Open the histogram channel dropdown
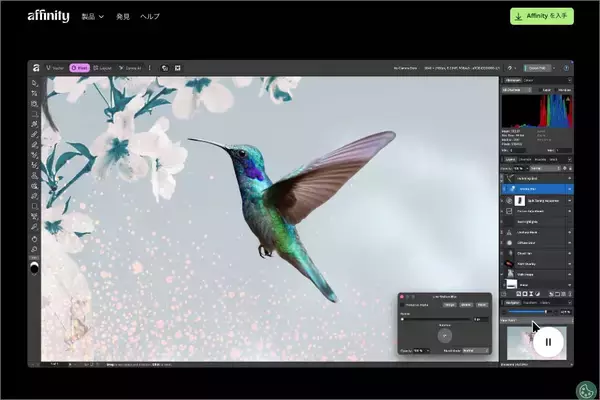Image resolution: width=600 pixels, height=400 pixels. (x=516, y=90)
